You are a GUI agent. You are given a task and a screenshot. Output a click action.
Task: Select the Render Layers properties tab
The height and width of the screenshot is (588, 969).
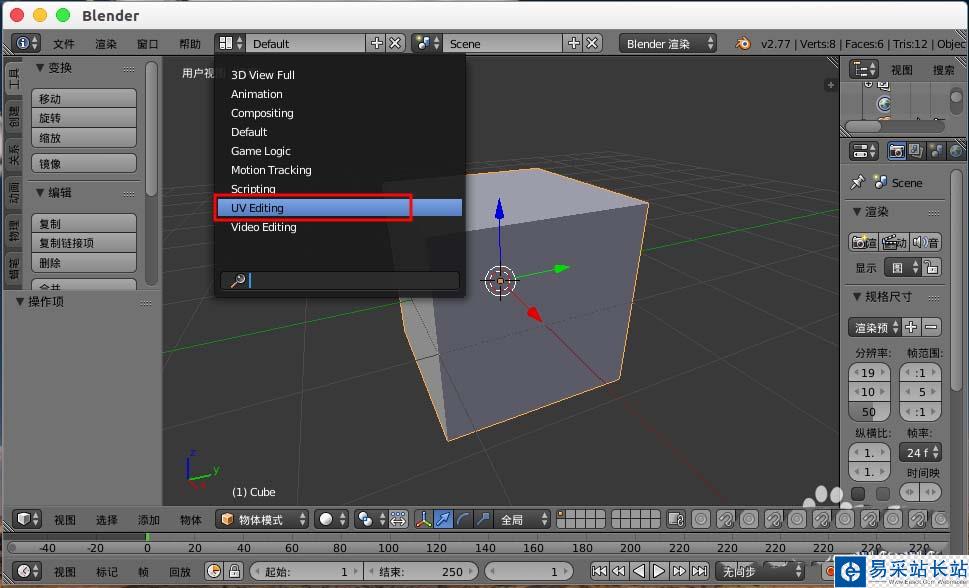pos(916,151)
